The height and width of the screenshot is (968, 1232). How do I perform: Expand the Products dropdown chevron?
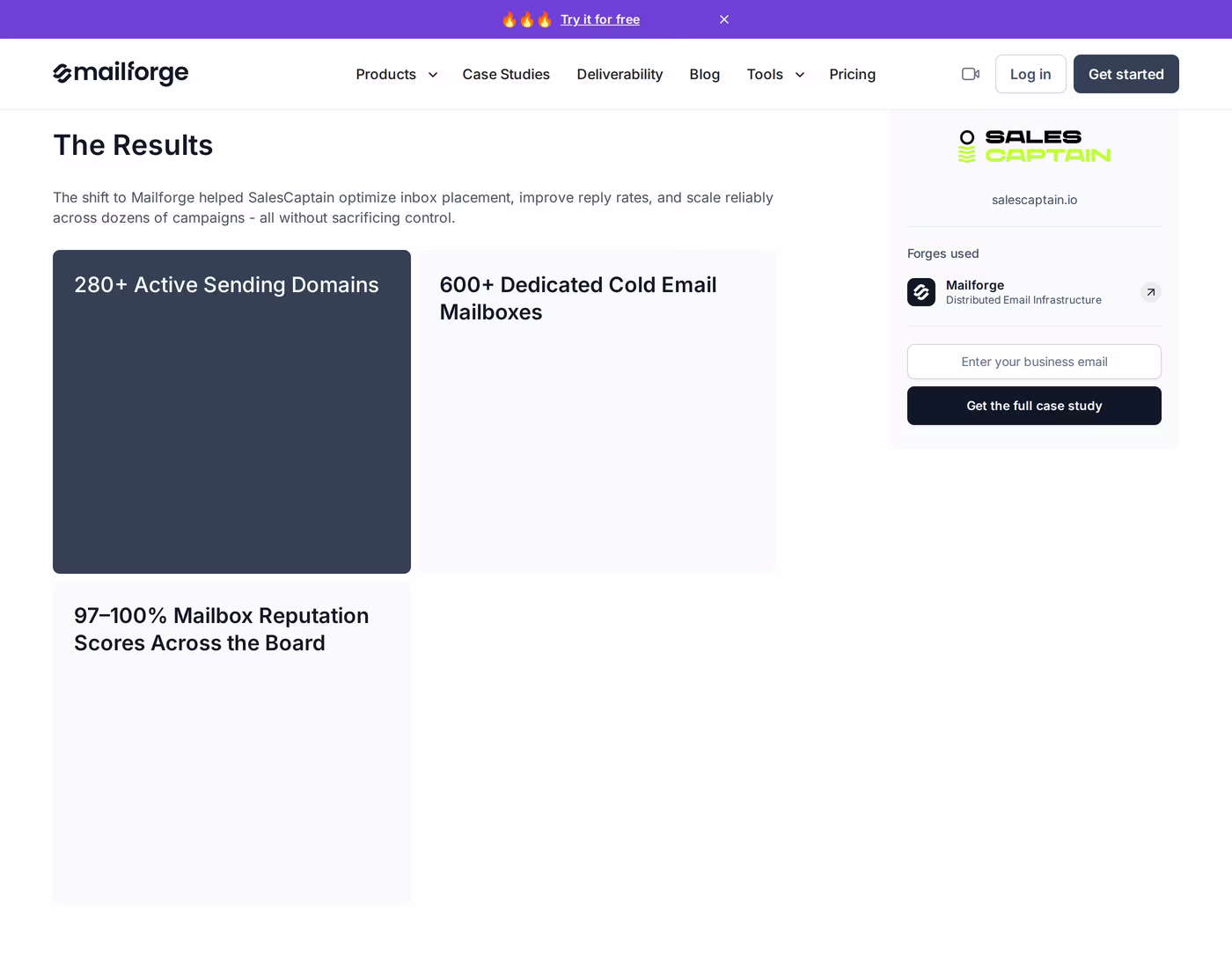pyautogui.click(x=433, y=75)
